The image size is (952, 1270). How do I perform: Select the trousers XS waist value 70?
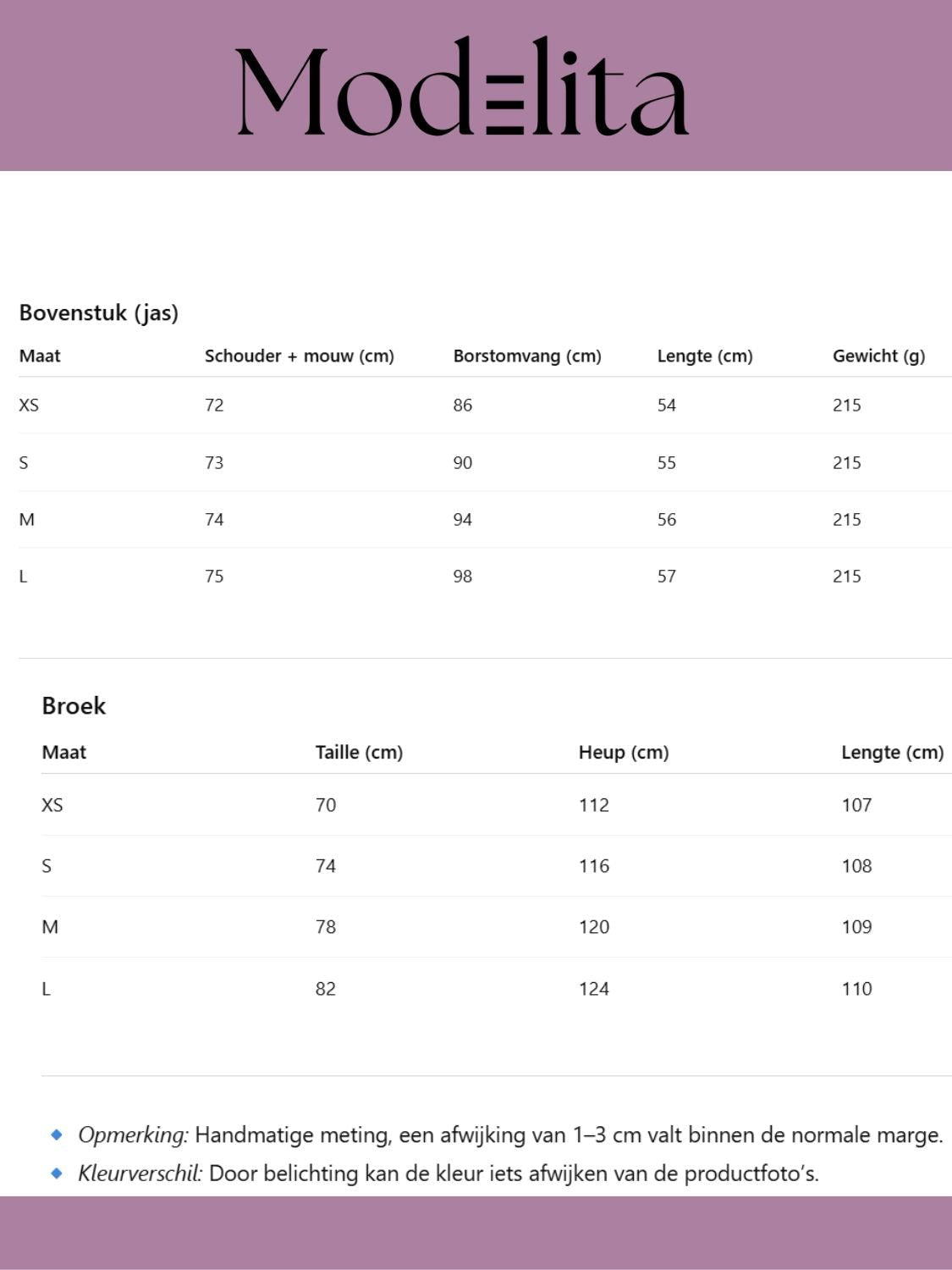click(x=326, y=805)
